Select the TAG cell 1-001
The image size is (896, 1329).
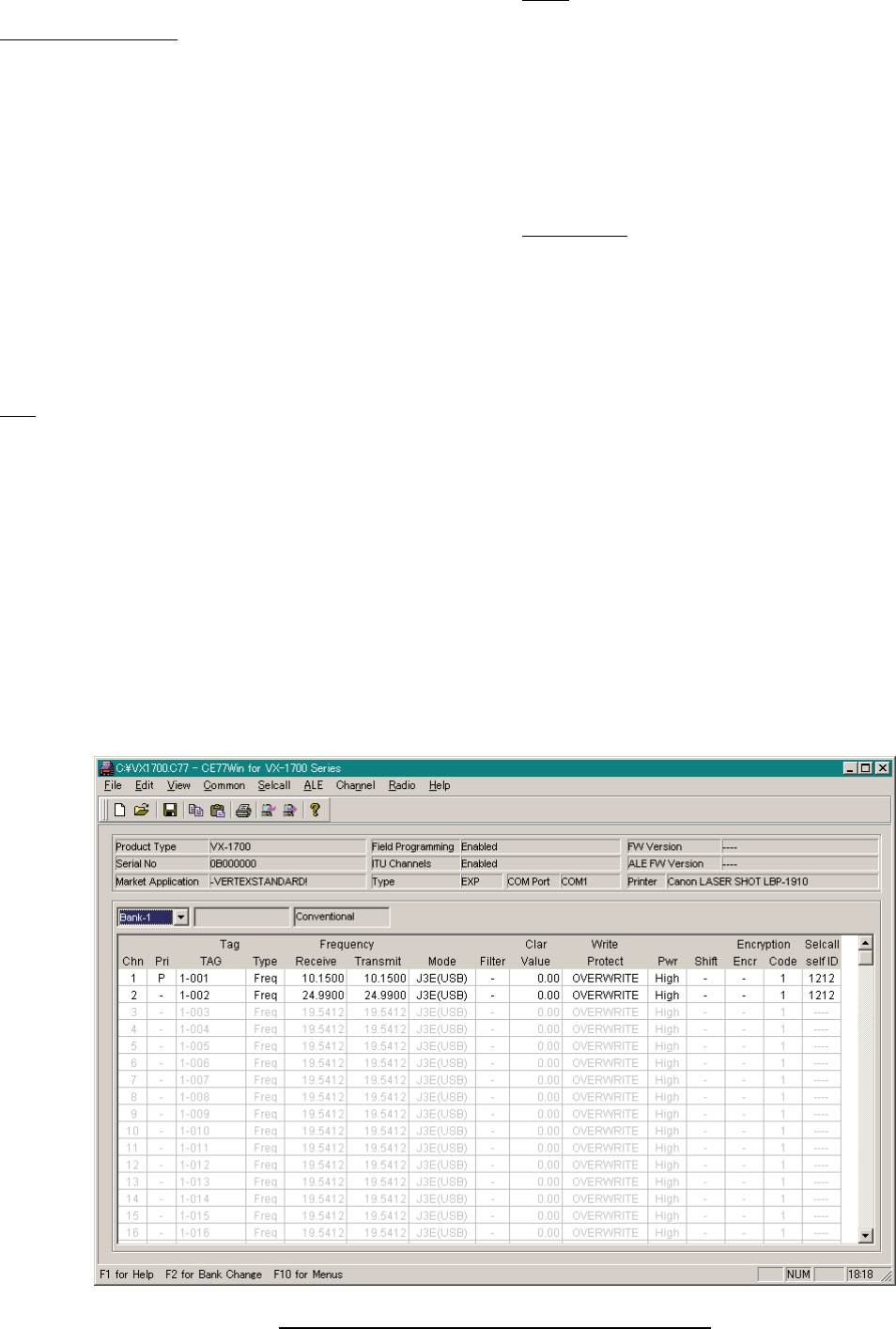point(210,979)
